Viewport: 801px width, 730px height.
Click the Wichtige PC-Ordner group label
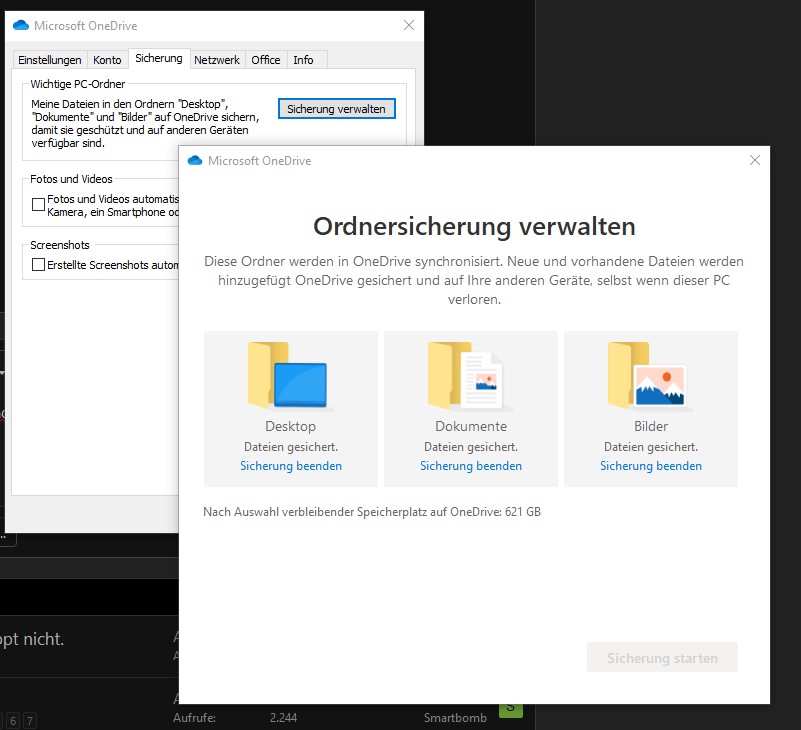coord(78,84)
